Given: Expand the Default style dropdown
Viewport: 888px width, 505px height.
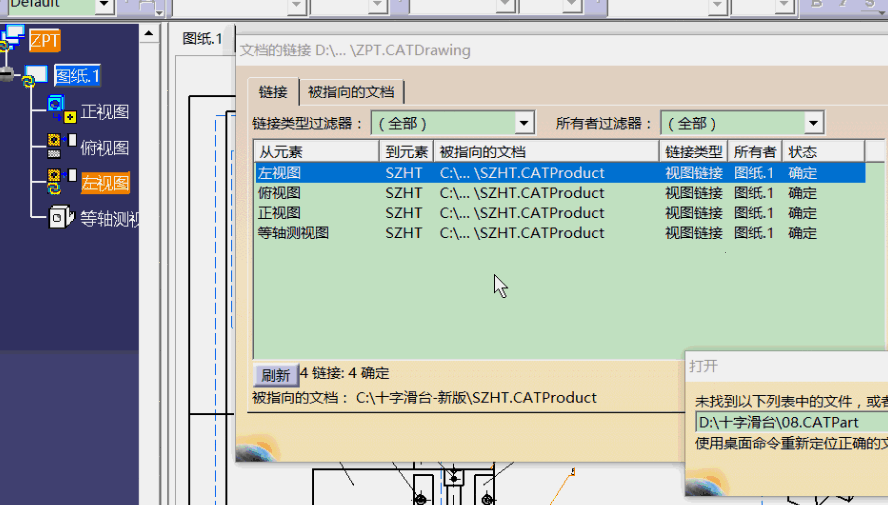Looking at the screenshot, I should pos(104,5).
